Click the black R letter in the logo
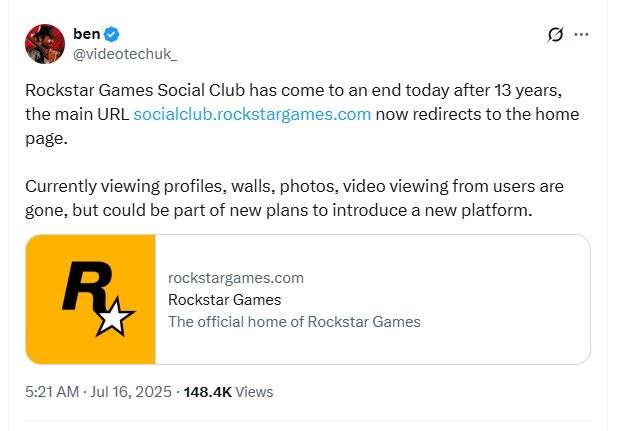The image size is (627, 431). coord(87,285)
